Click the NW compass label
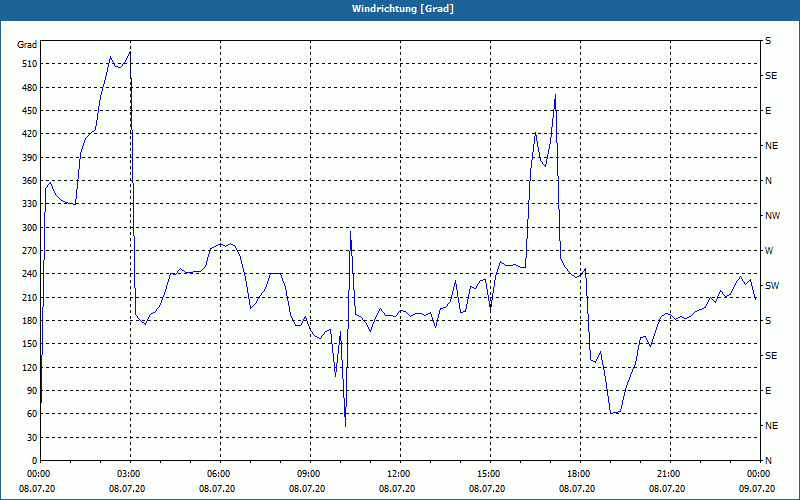 [x=772, y=216]
